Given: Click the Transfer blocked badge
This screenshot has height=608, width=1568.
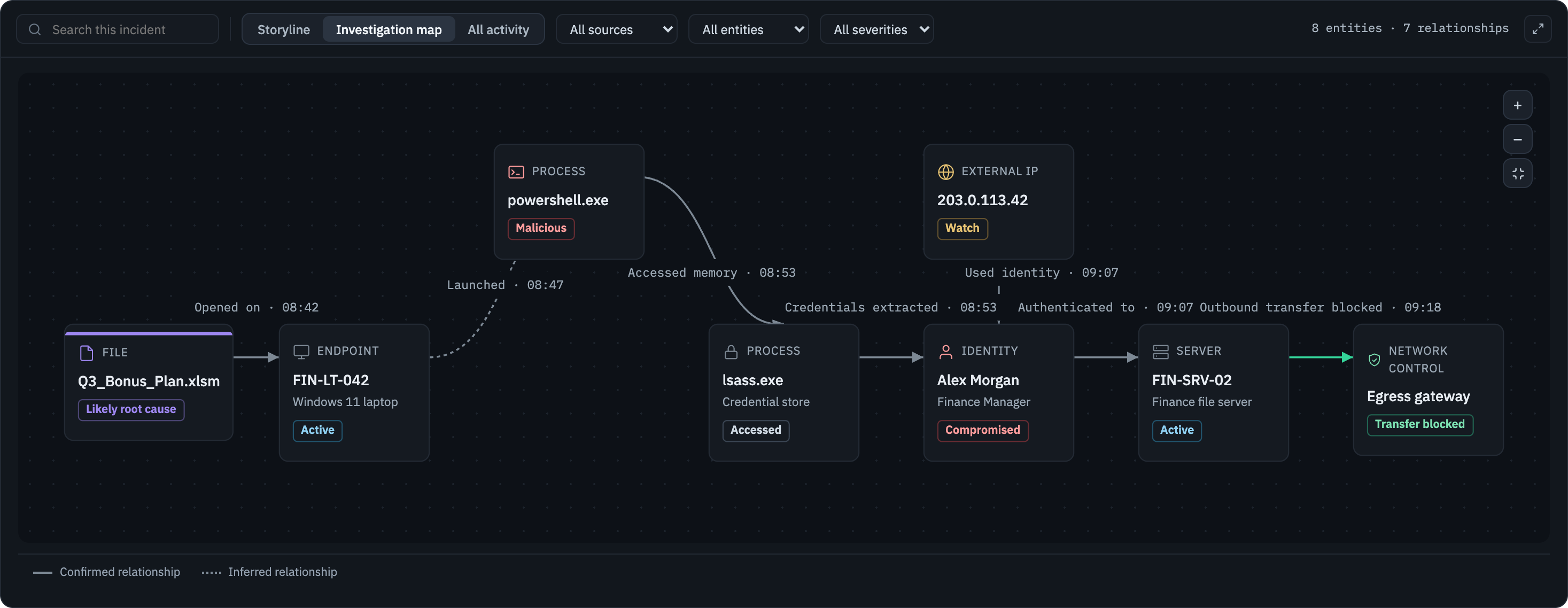Looking at the screenshot, I should click(1419, 424).
